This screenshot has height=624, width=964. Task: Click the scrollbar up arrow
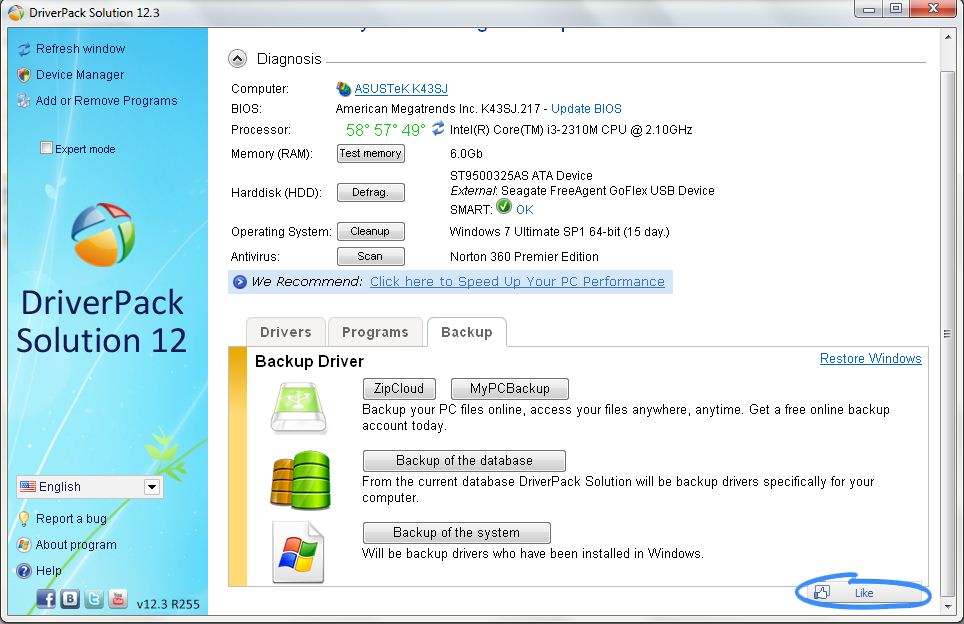coord(947,37)
